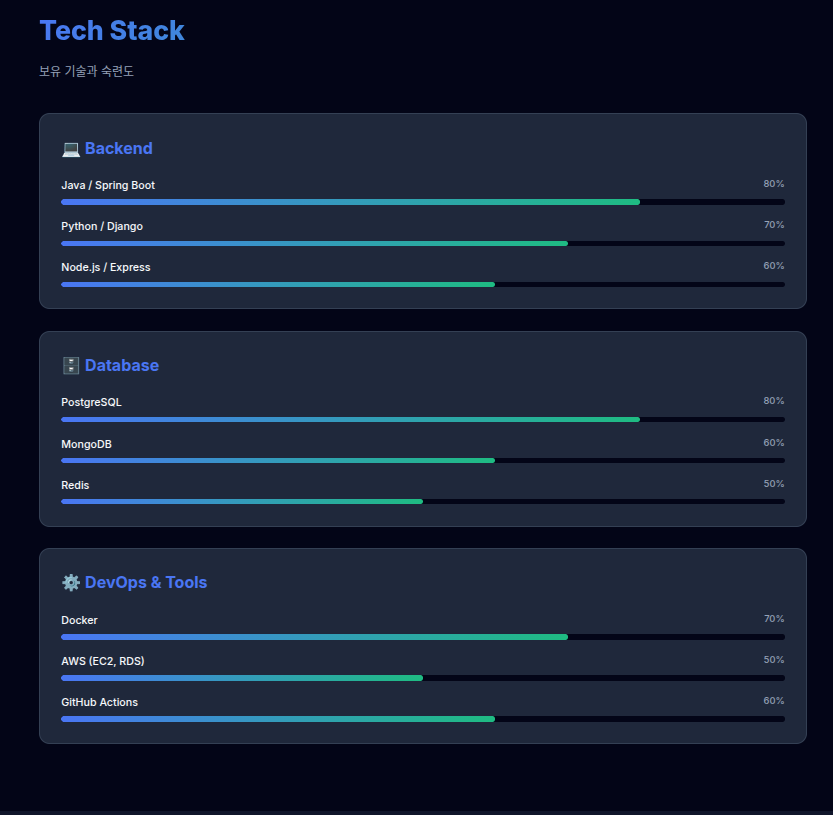Click the GitHub Actions skill label
The width and height of the screenshot is (833, 815).
[99, 702]
